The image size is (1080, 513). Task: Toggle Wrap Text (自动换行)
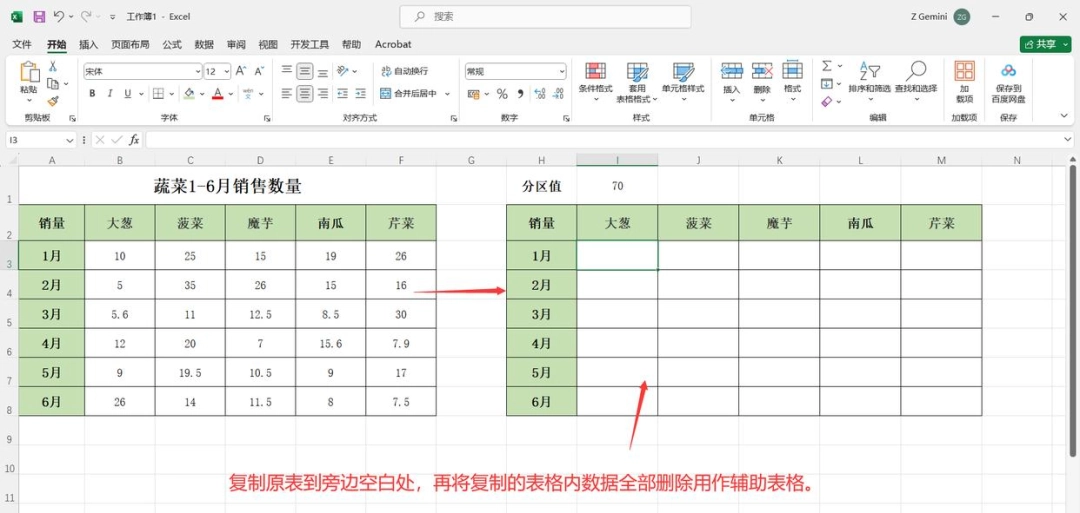404,71
